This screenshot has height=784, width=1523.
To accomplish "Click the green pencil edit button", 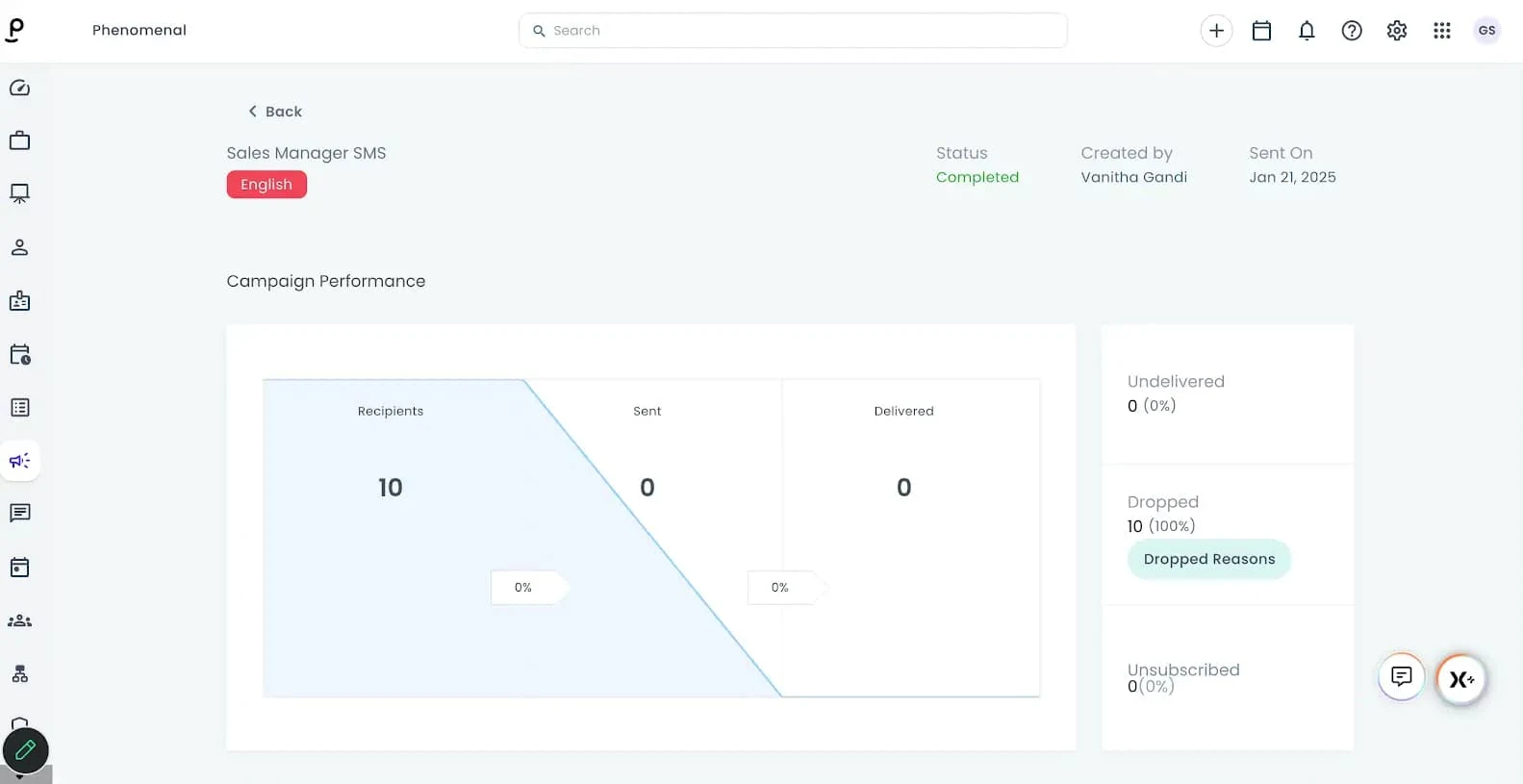I will pos(26,750).
